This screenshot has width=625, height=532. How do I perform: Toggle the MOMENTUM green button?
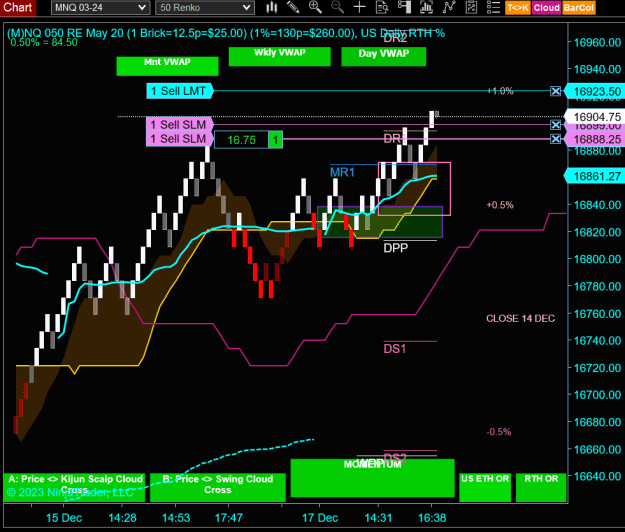(x=372, y=478)
